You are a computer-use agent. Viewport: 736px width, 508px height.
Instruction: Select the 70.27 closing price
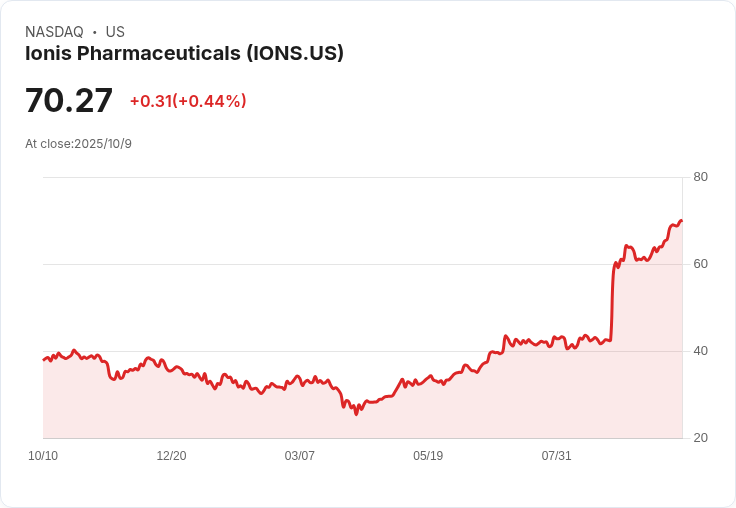click(x=69, y=101)
